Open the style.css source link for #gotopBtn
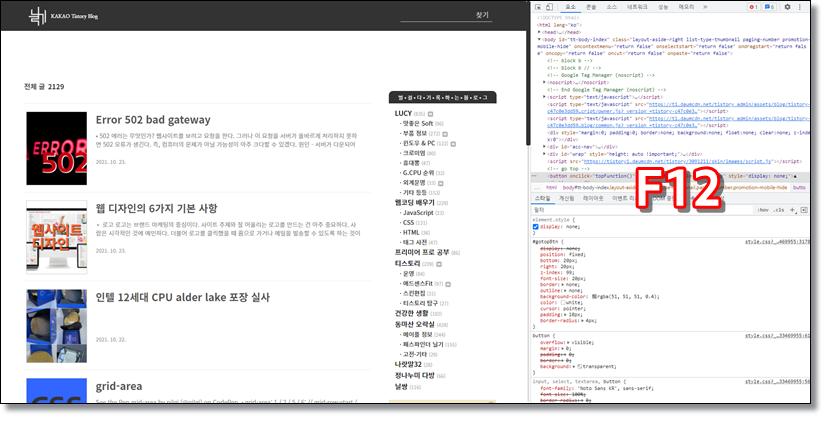Screen dimensions: 823x426 tap(777, 242)
